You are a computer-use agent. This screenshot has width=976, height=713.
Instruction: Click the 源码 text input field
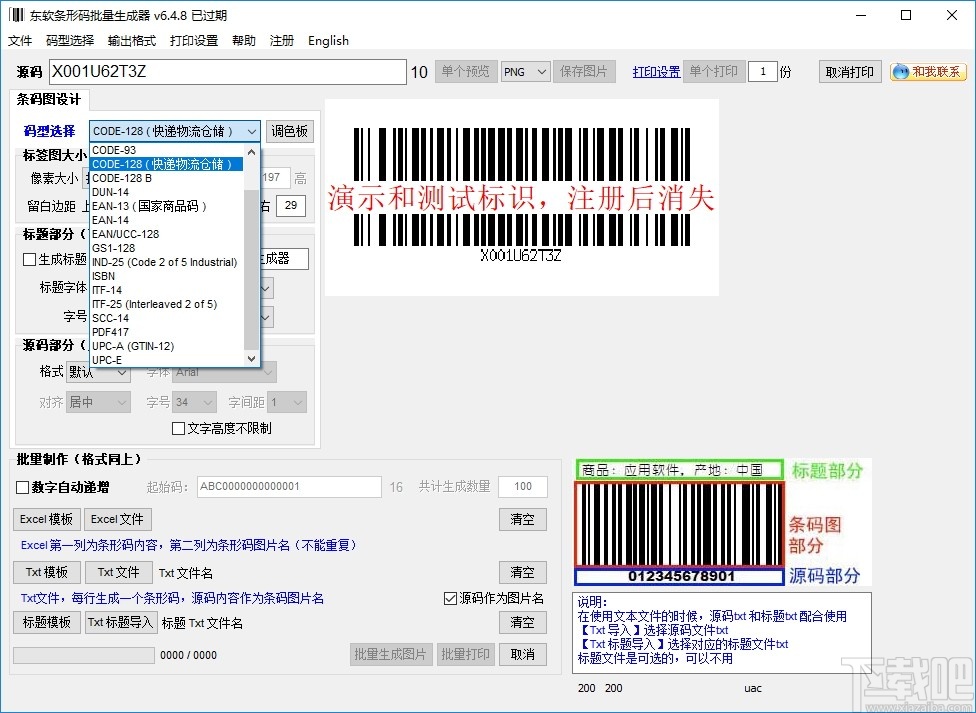coord(227,72)
